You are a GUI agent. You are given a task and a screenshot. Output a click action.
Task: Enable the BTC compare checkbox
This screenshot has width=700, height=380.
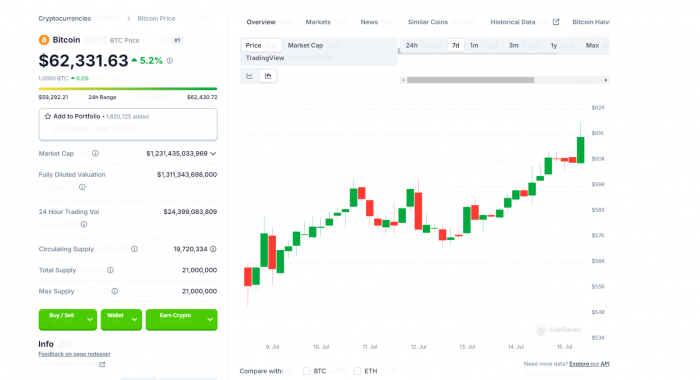point(306,371)
